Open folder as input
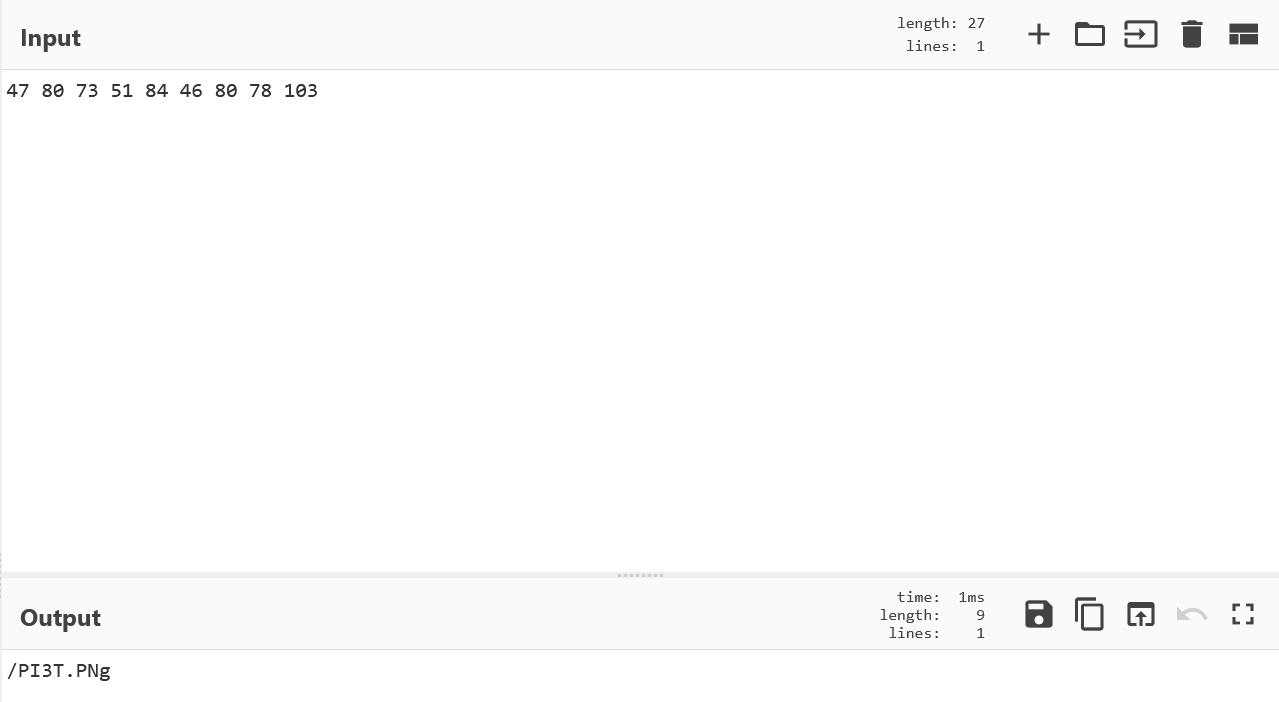1279x702 pixels. [1090, 35]
